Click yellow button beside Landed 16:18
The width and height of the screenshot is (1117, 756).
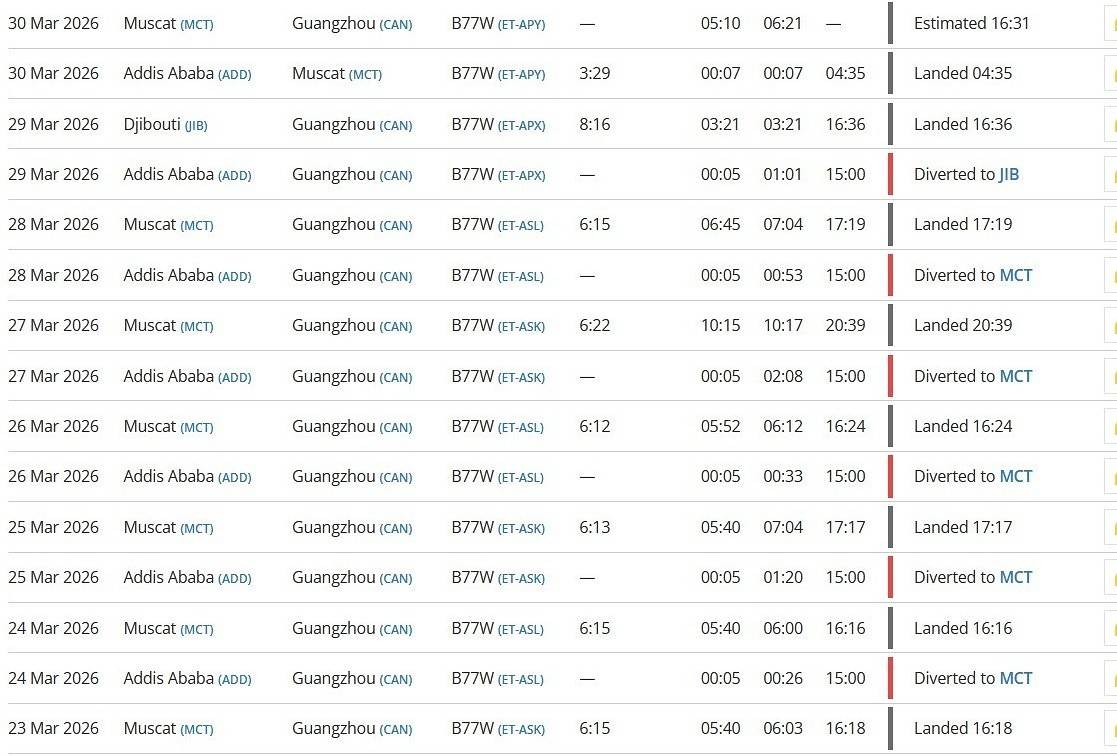[1111, 729]
